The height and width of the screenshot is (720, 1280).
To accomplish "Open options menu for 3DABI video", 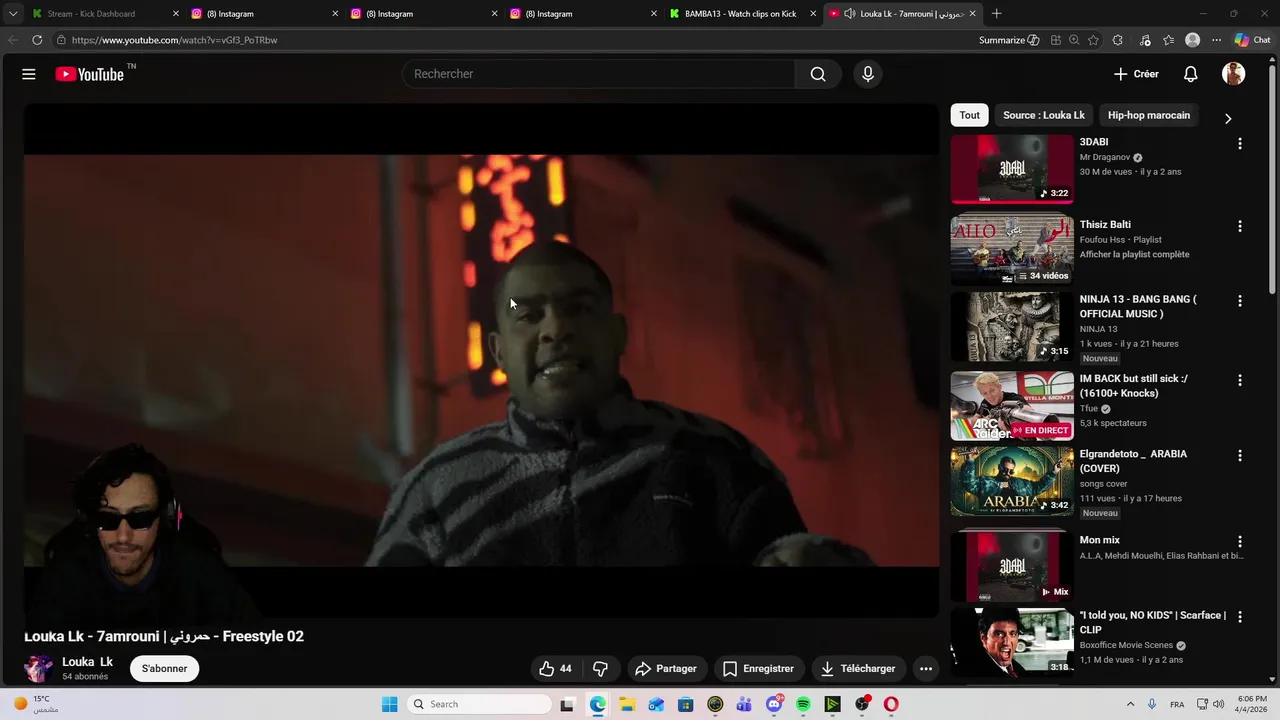I will (1240, 144).
